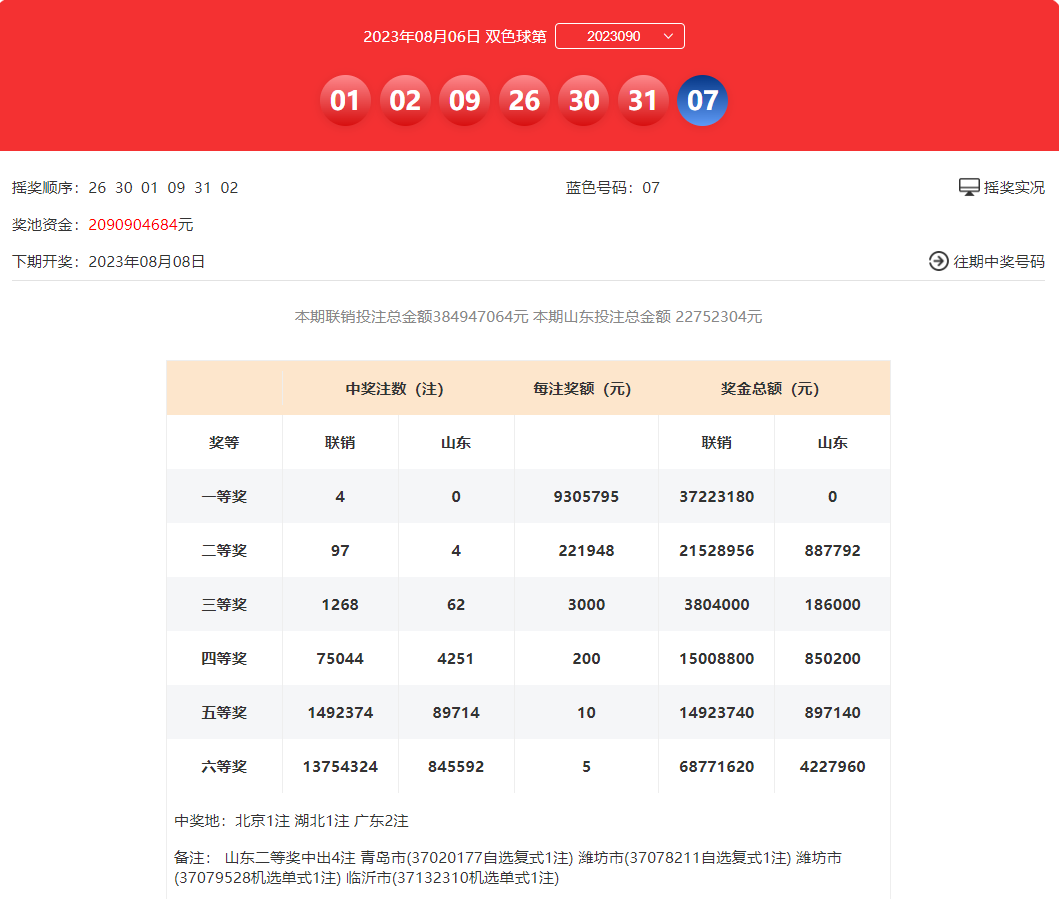The width and height of the screenshot is (1059, 899).
Task: Click first prize per-bet amount 9305795
Action: [x=586, y=496]
